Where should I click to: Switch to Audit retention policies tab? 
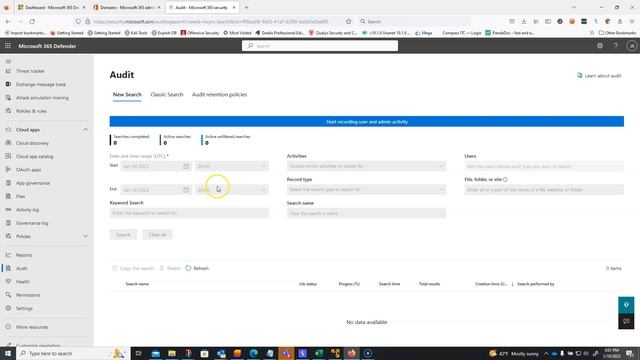[219, 95]
